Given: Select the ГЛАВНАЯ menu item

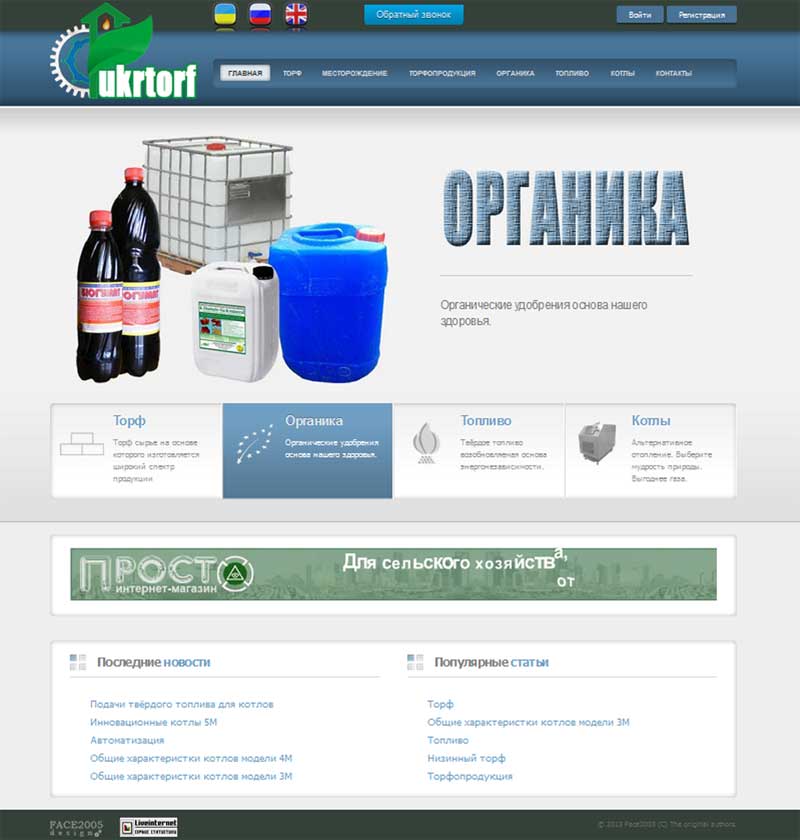Looking at the screenshot, I should click(x=245, y=73).
